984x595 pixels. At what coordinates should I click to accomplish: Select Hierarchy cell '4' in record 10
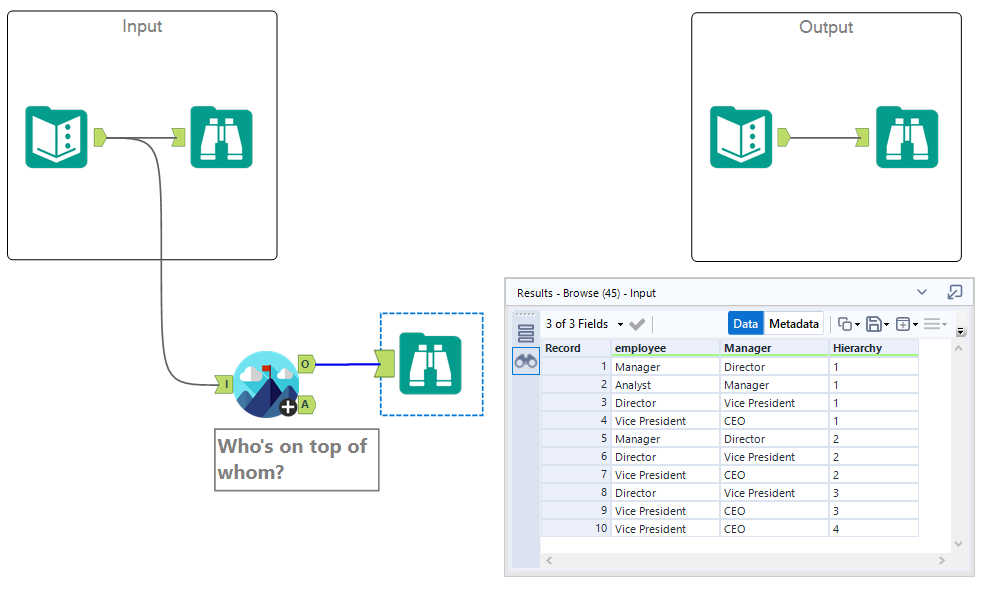coord(874,529)
